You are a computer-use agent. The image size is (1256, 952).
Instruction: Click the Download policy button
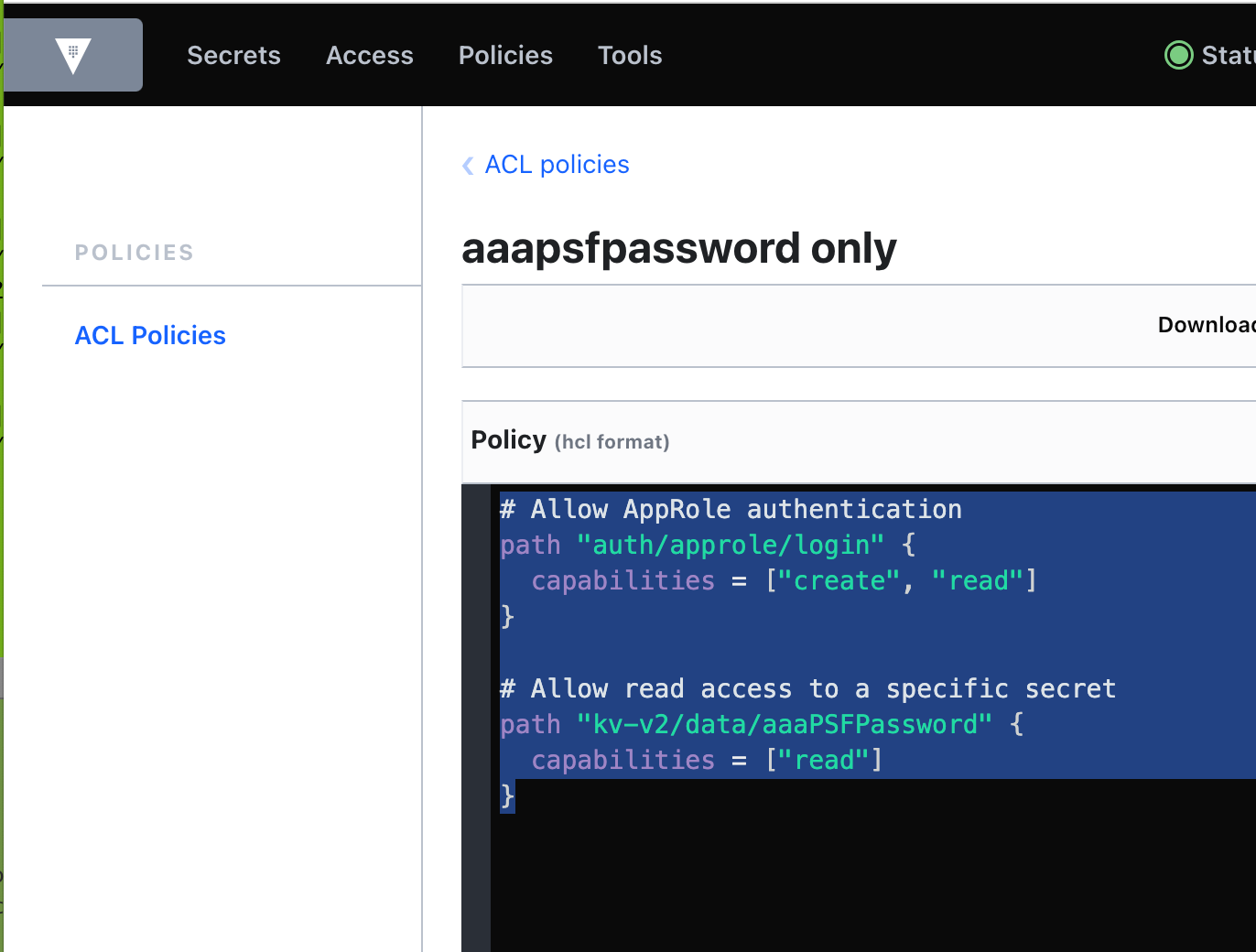coord(1206,325)
